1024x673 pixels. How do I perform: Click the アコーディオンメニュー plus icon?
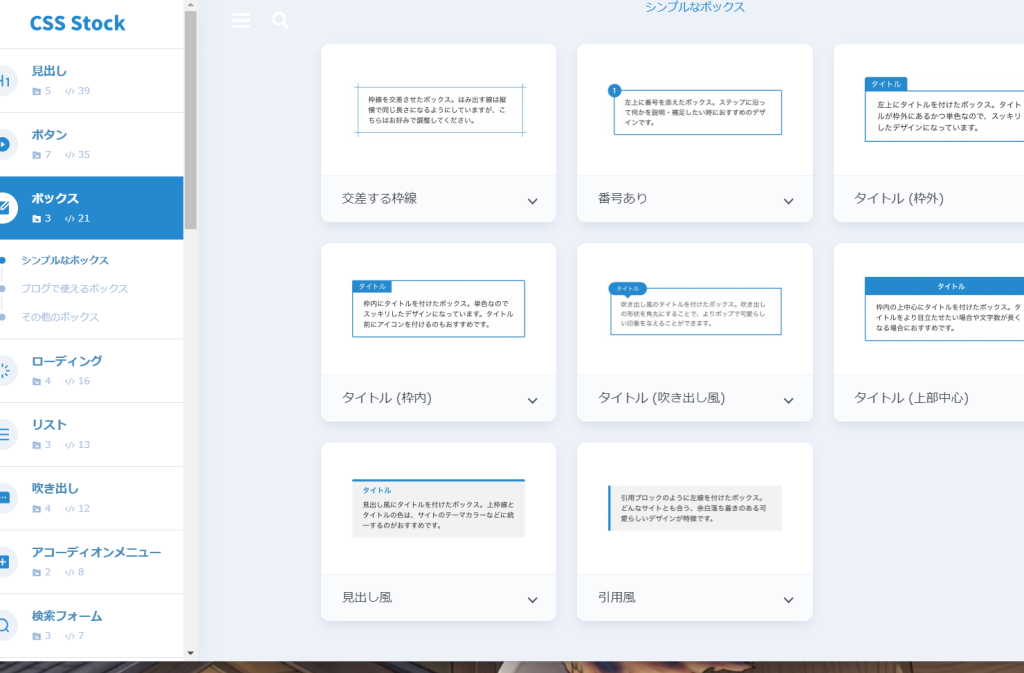(5, 562)
